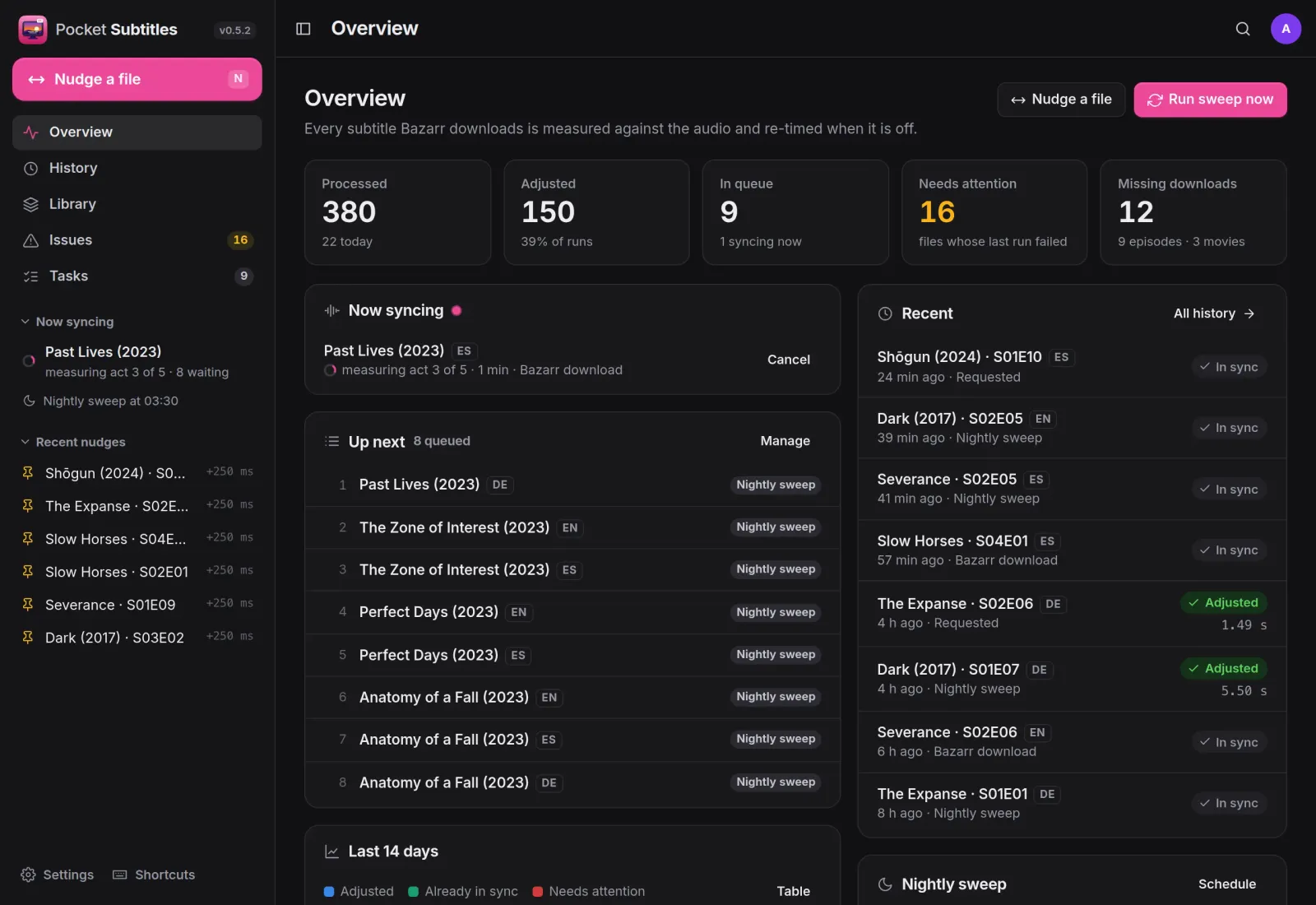Go to the Overview page in sidebar

[x=137, y=132]
